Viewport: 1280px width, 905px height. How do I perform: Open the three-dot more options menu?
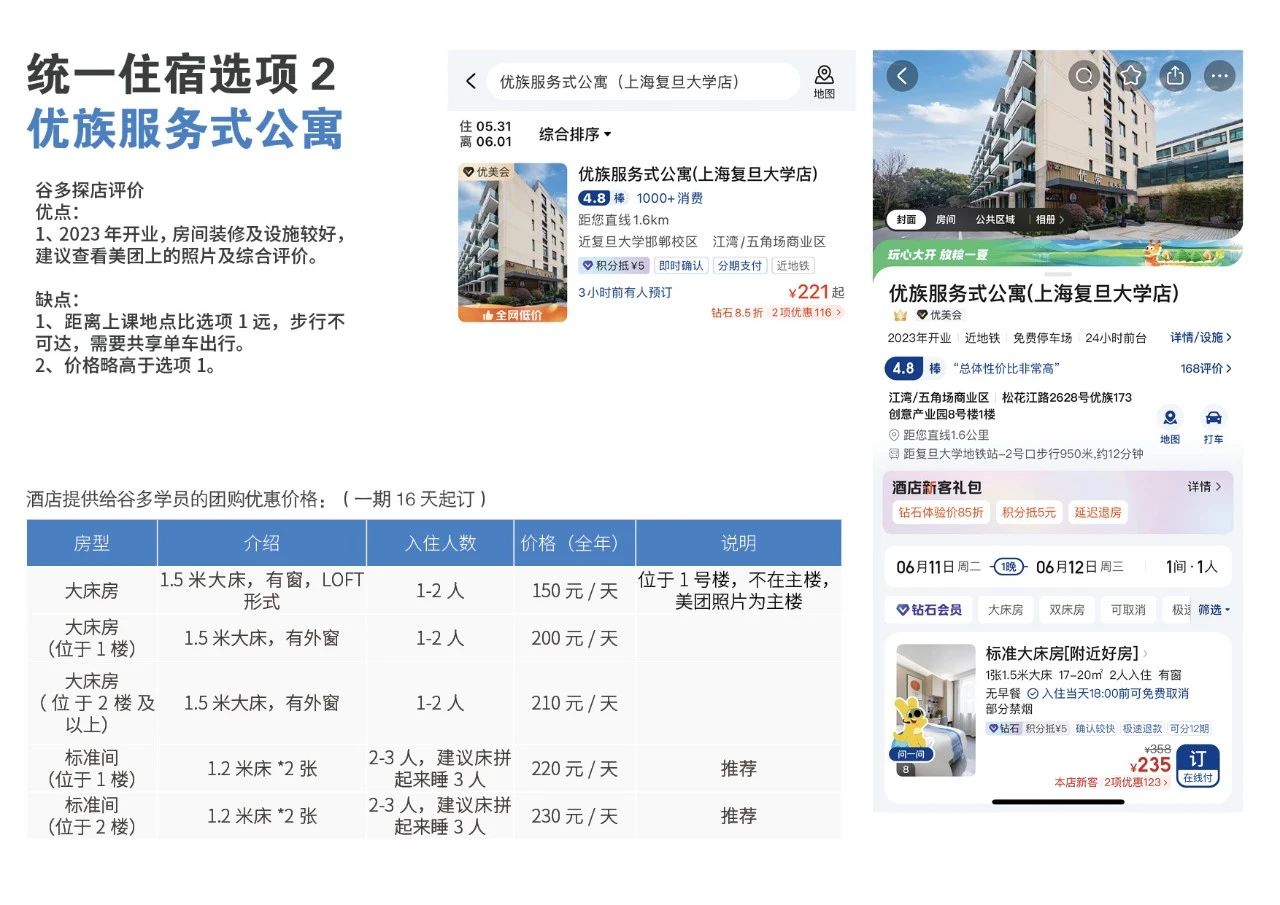pyautogui.click(x=1219, y=76)
